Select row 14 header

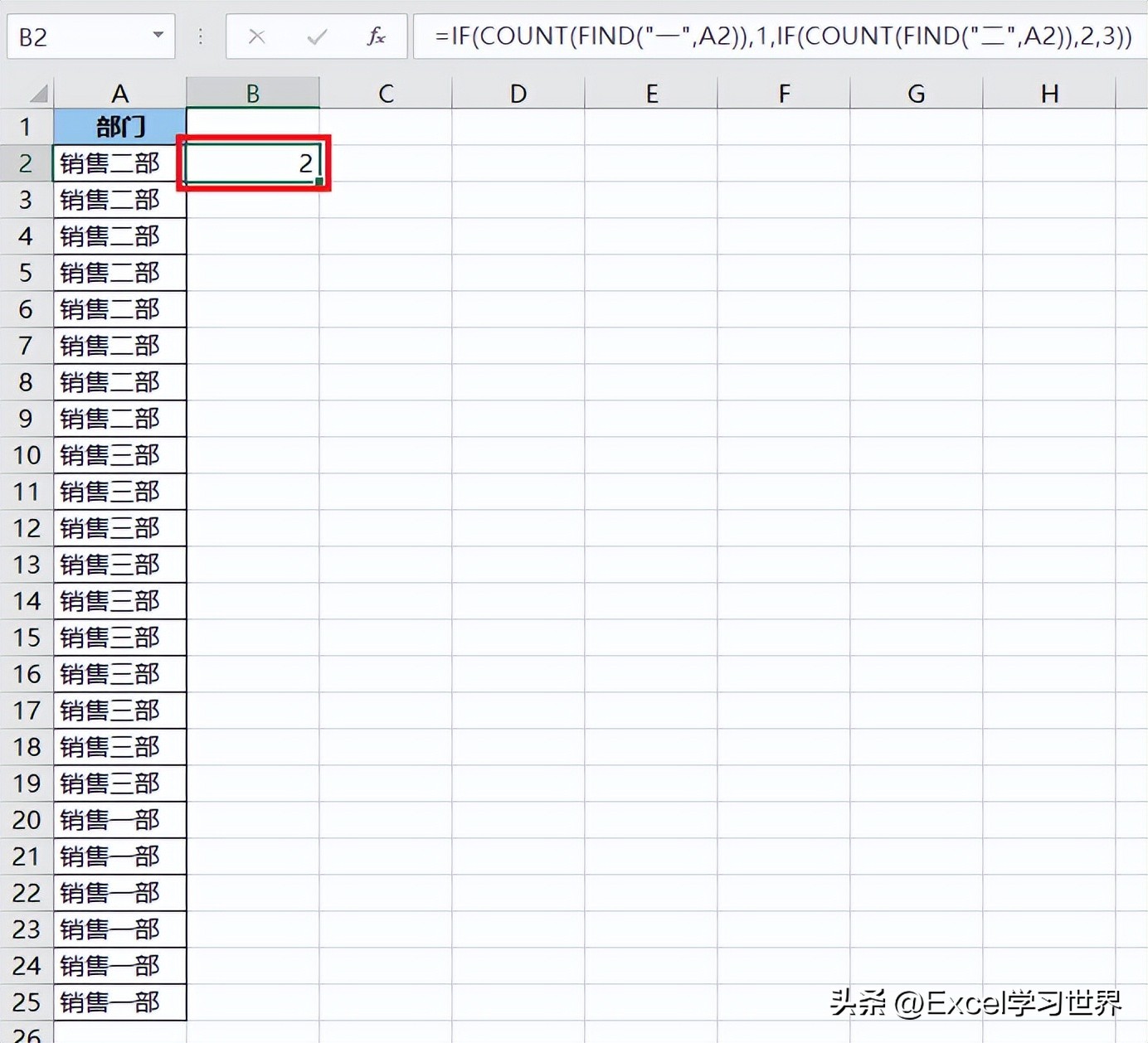[27, 601]
